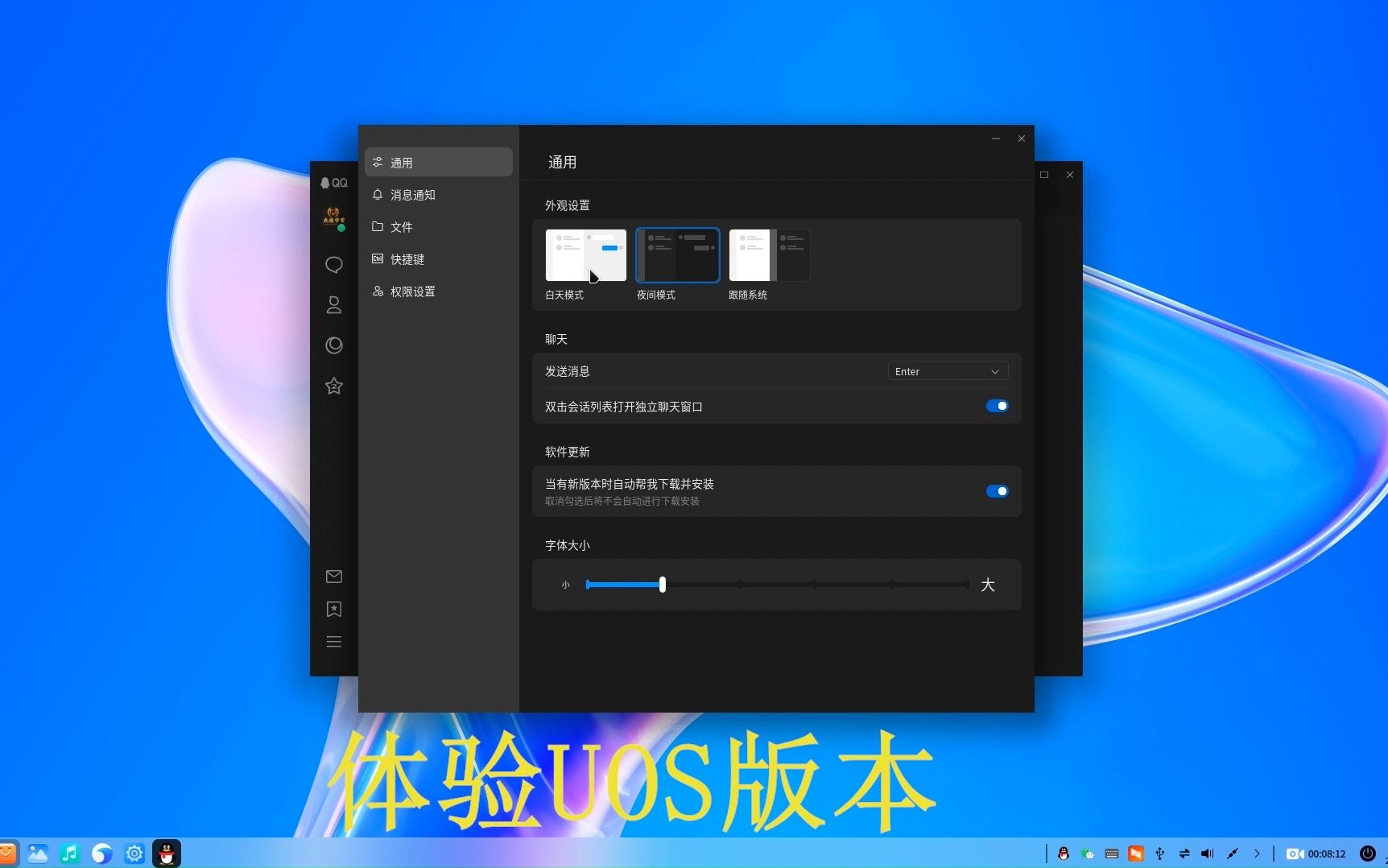The height and width of the screenshot is (868, 1388).
Task: Open the mail envelope icon in QQ sidebar
Action: coord(334,577)
